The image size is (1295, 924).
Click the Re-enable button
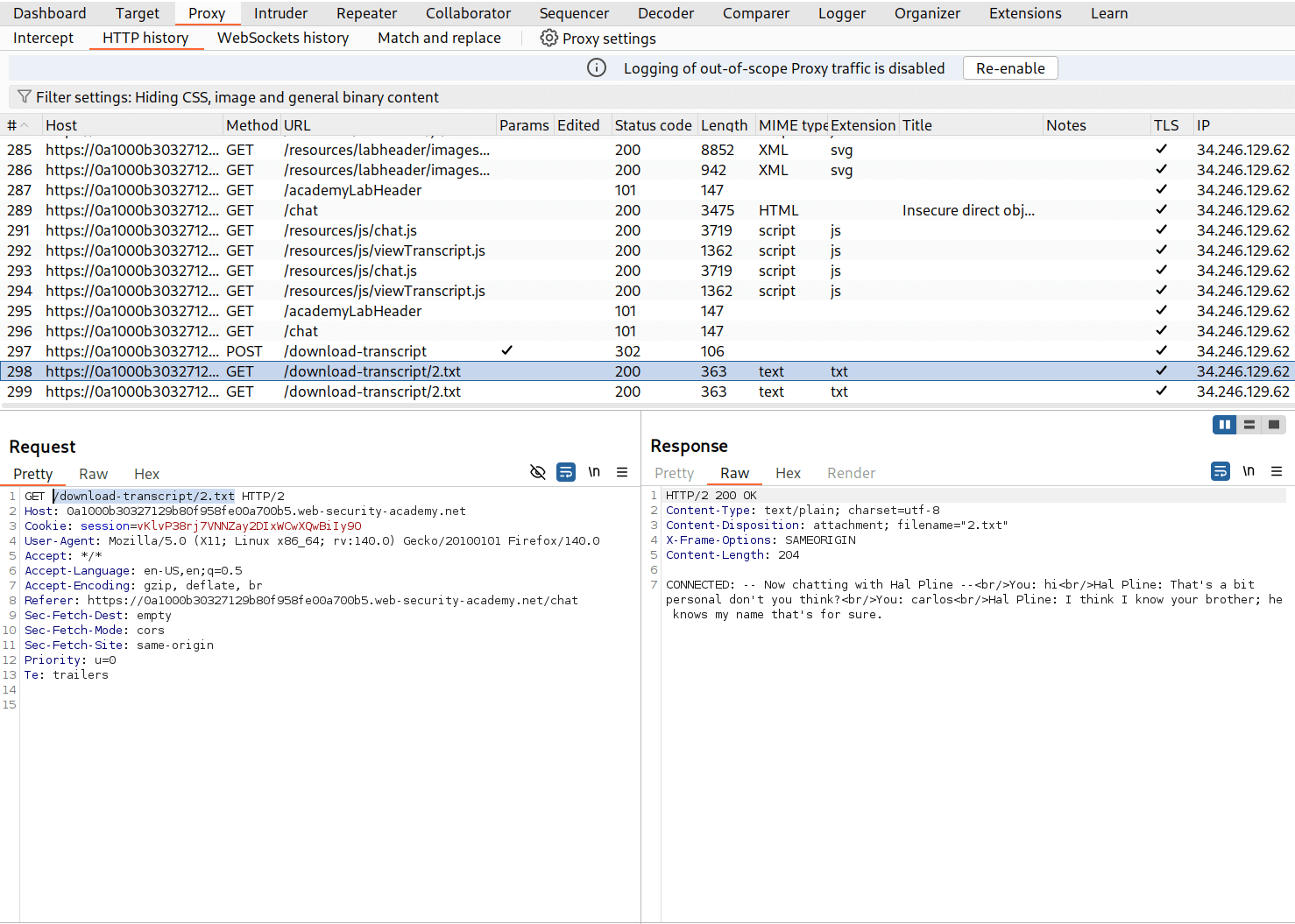(x=1009, y=67)
